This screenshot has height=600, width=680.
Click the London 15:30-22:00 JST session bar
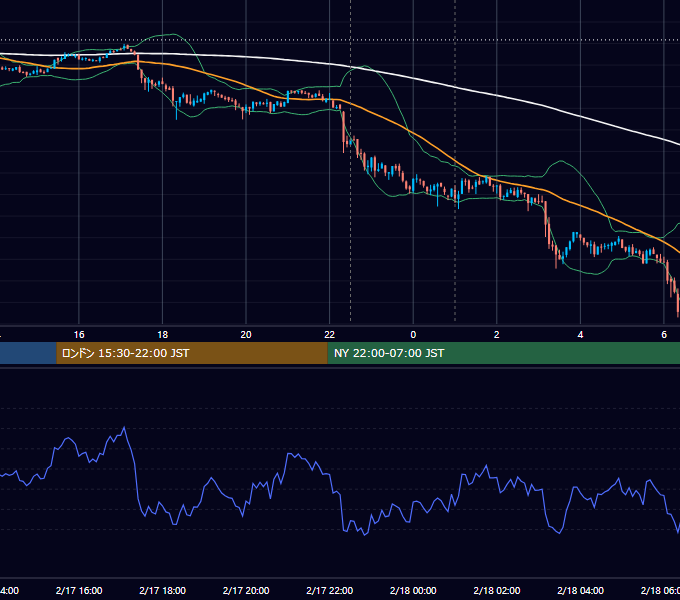192,353
